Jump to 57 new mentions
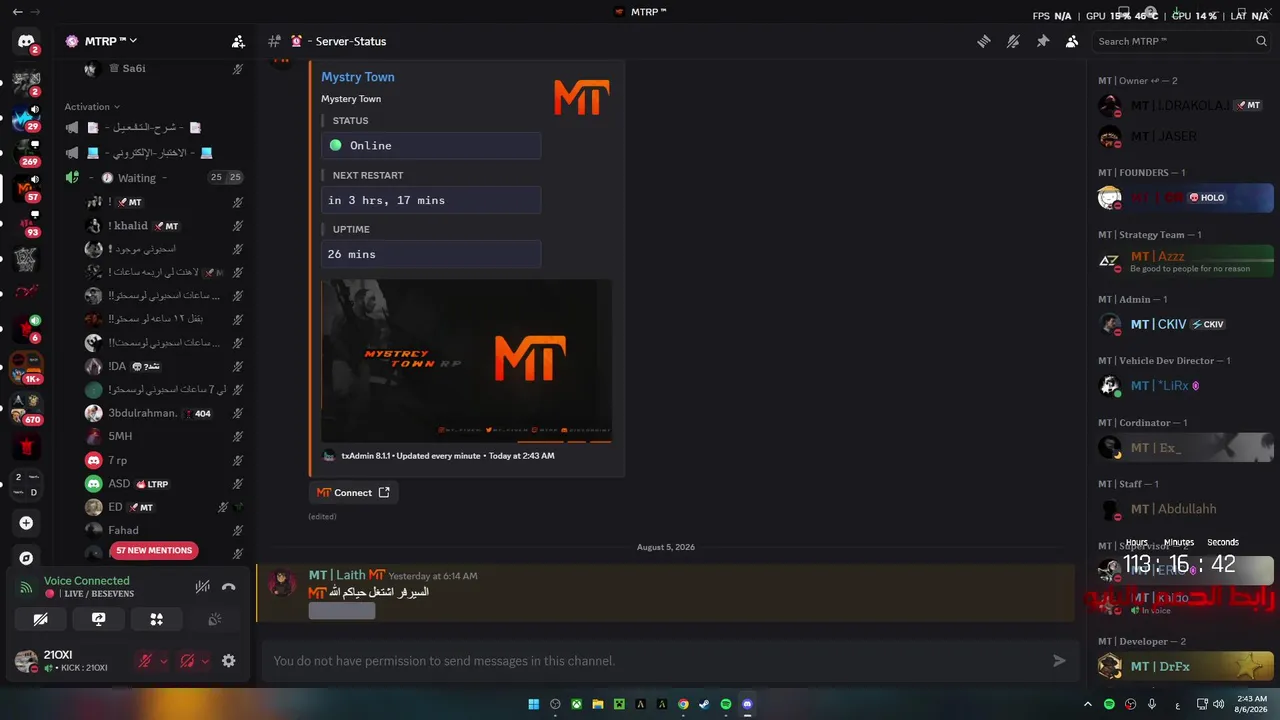The height and width of the screenshot is (720, 1280). [154, 550]
